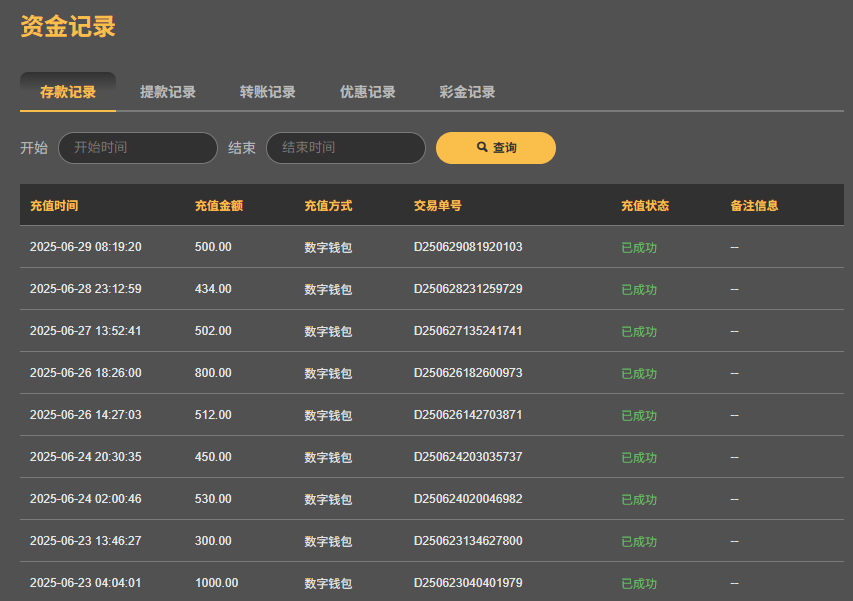The width and height of the screenshot is (853, 601).
Task: Select the 充值金额 column header
Action: coord(221,204)
